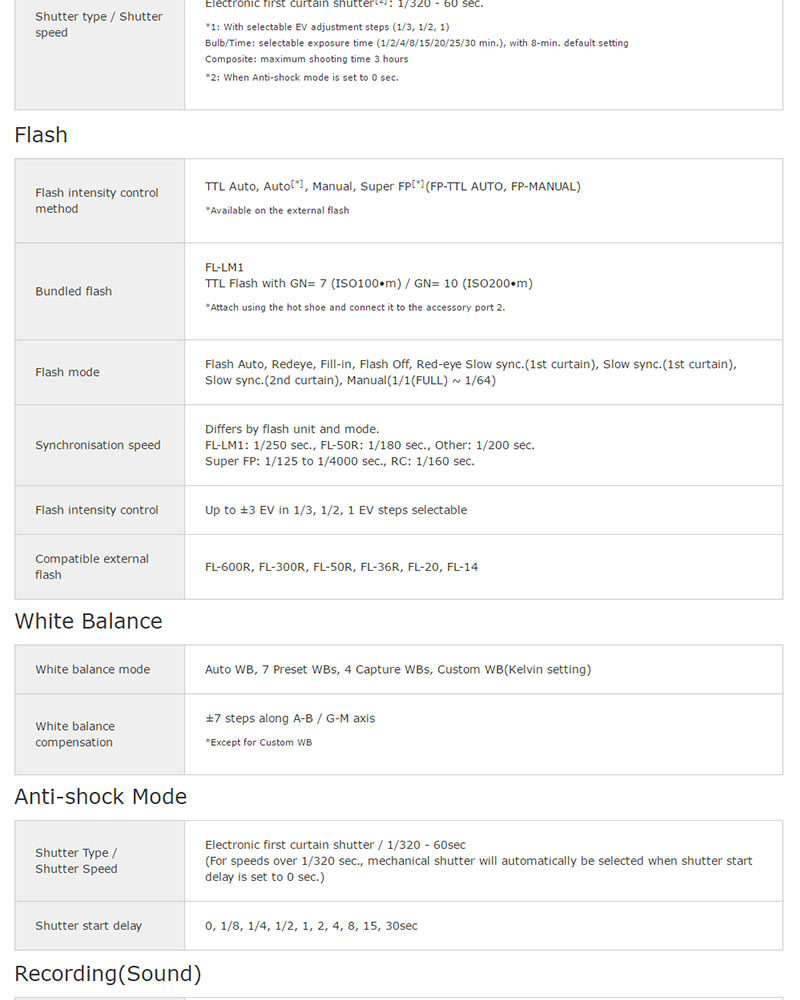Click the Flash mode row label
800x1000 pixels.
point(67,372)
